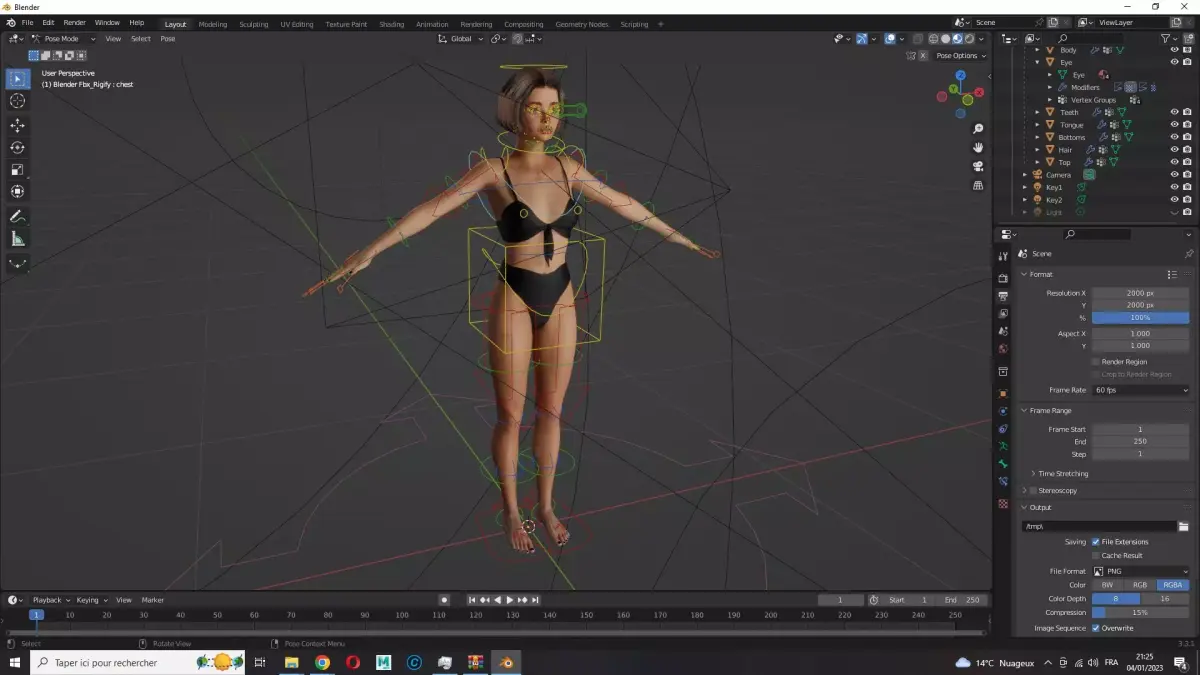Viewport: 1200px width, 675px height.
Task: Open the Render properties tab
Action: pos(1003,278)
